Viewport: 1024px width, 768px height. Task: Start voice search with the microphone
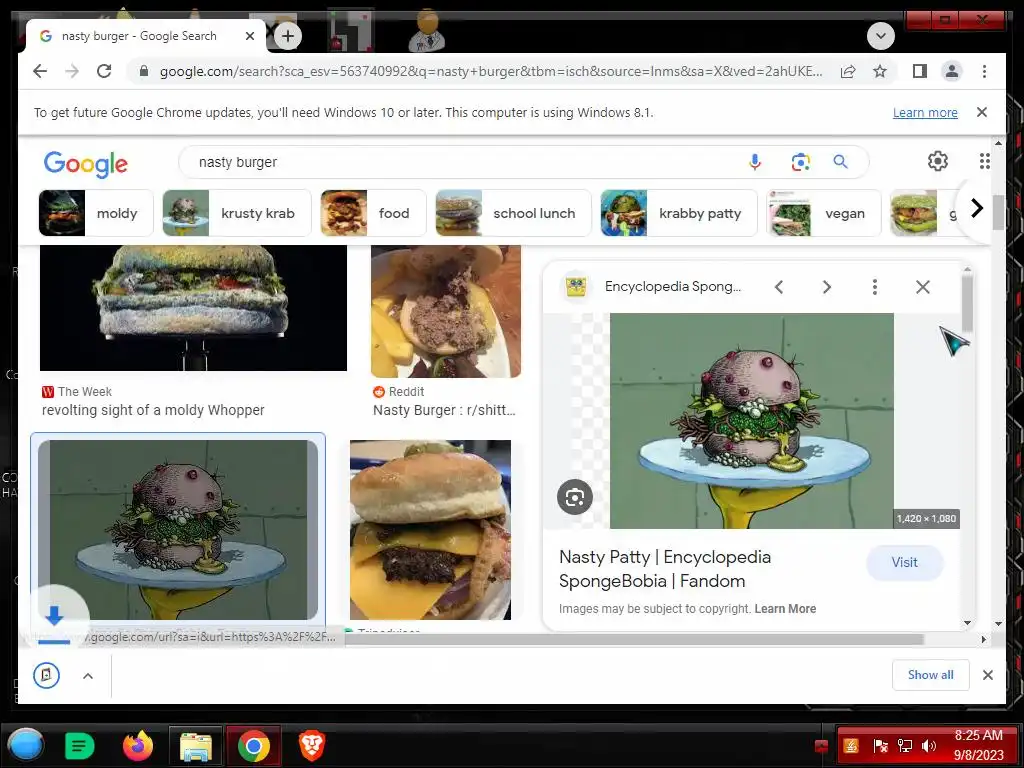(755, 161)
